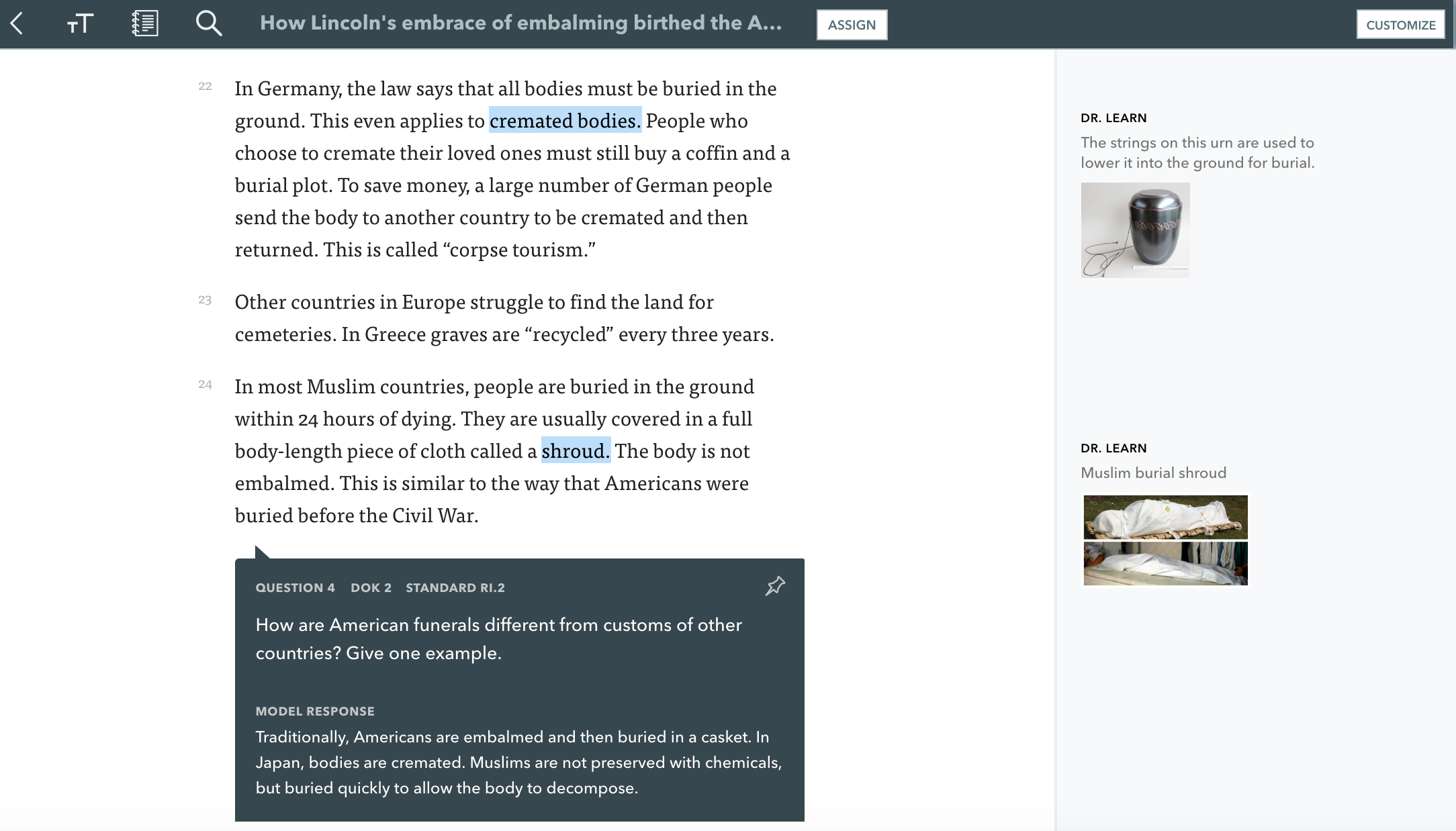Viewport: 1456px width, 831px height.
Task: Go back using the left arrow icon
Action: [17, 24]
